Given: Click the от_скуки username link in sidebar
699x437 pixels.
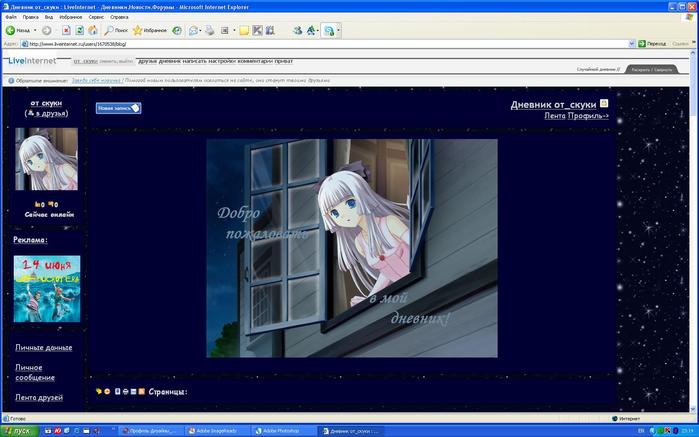Looking at the screenshot, I should coord(46,103).
